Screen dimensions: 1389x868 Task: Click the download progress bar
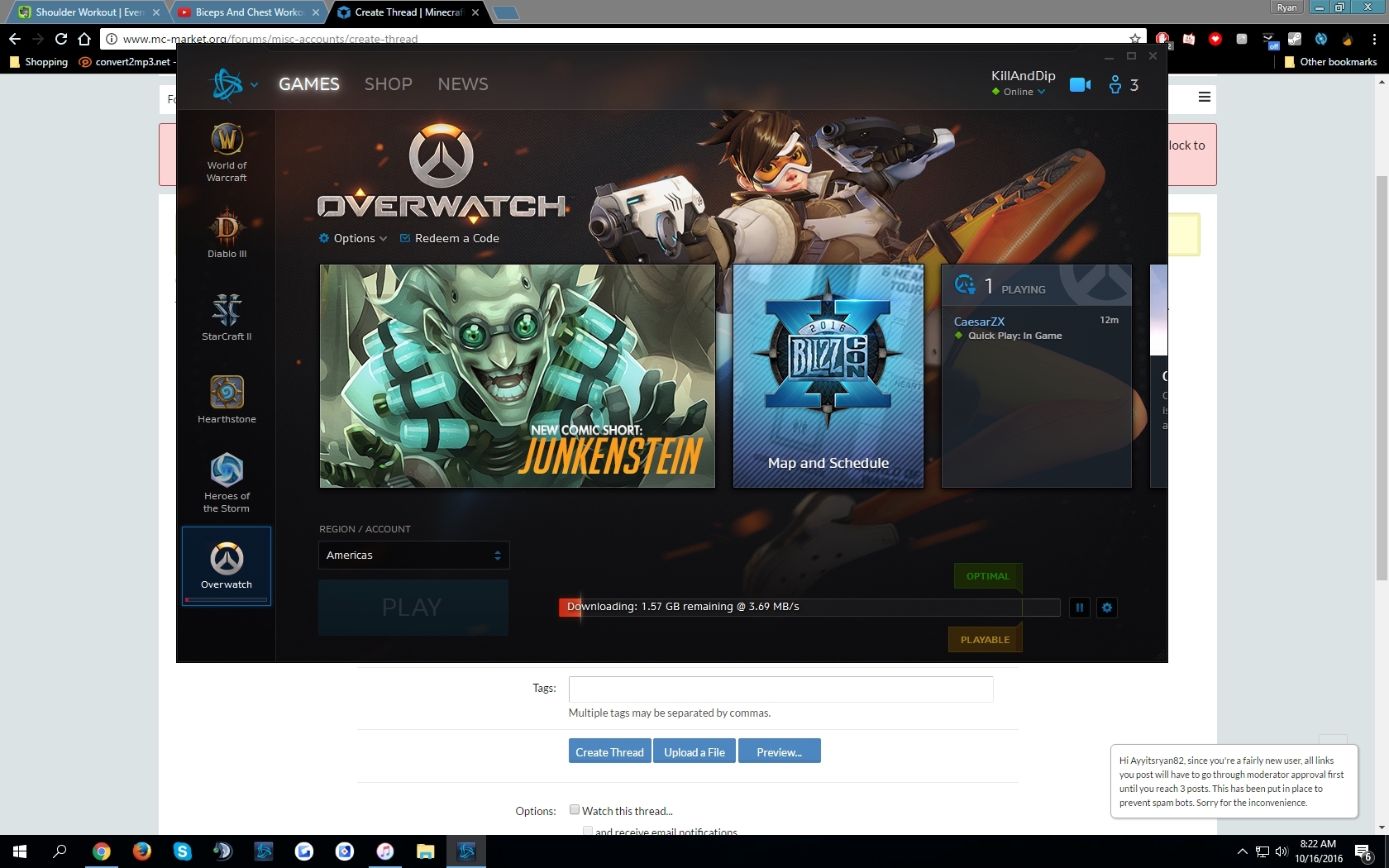(x=809, y=607)
